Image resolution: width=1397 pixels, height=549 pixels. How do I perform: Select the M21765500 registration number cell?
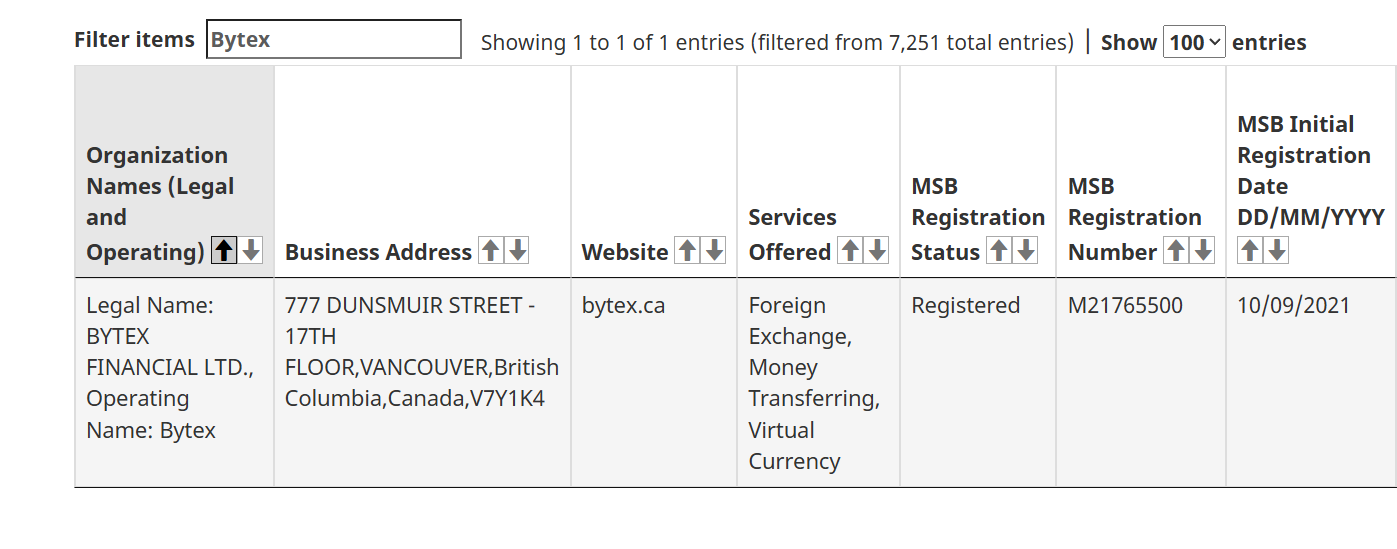coord(1125,306)
